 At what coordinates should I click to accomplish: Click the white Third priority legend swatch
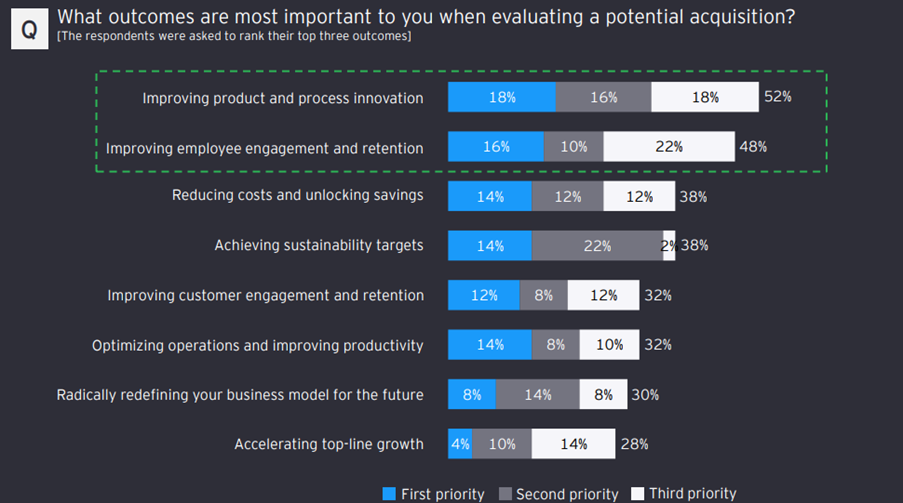[637, 494]
